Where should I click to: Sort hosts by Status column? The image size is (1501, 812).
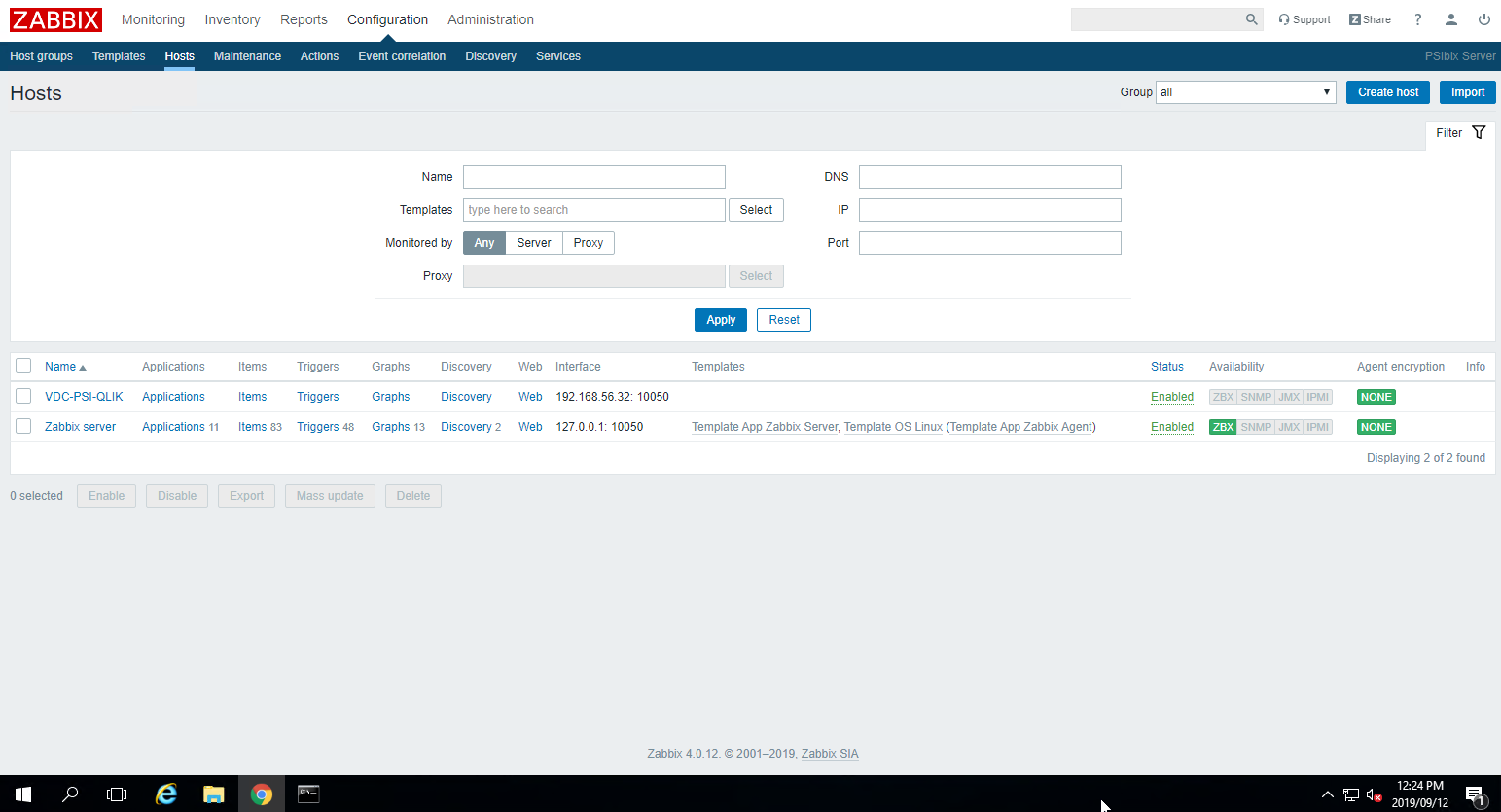1167,367
